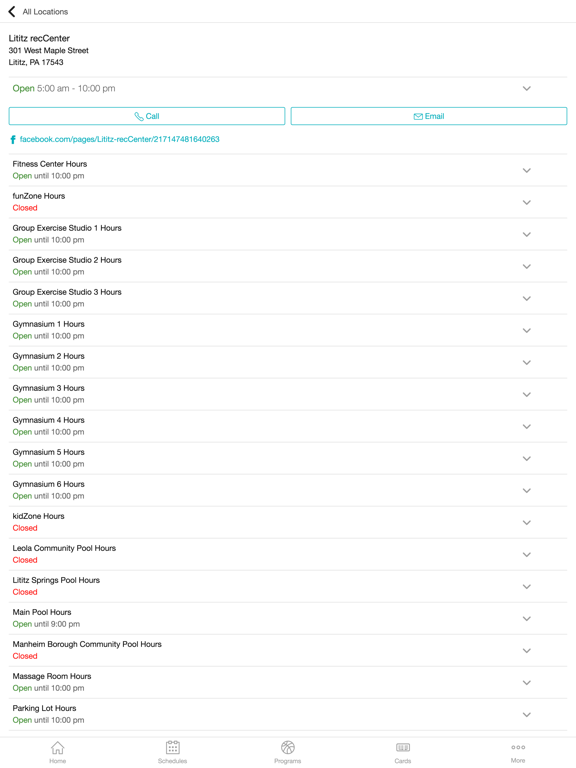Expand Group Exercise Studio 2 Hours chevron
This screenshot has width=576, height=768.
[x=527, y=266]
